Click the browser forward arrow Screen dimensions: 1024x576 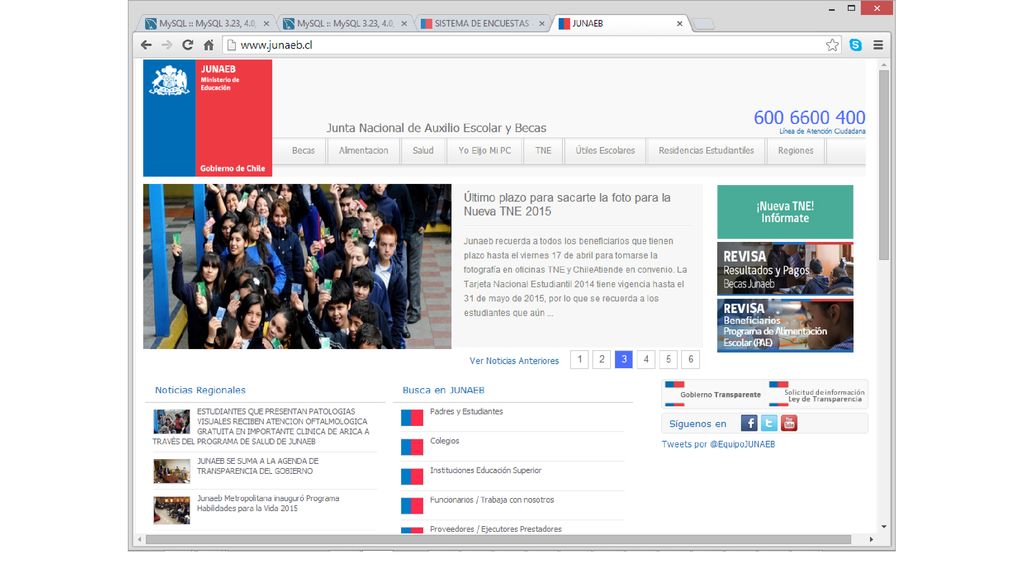167,45
